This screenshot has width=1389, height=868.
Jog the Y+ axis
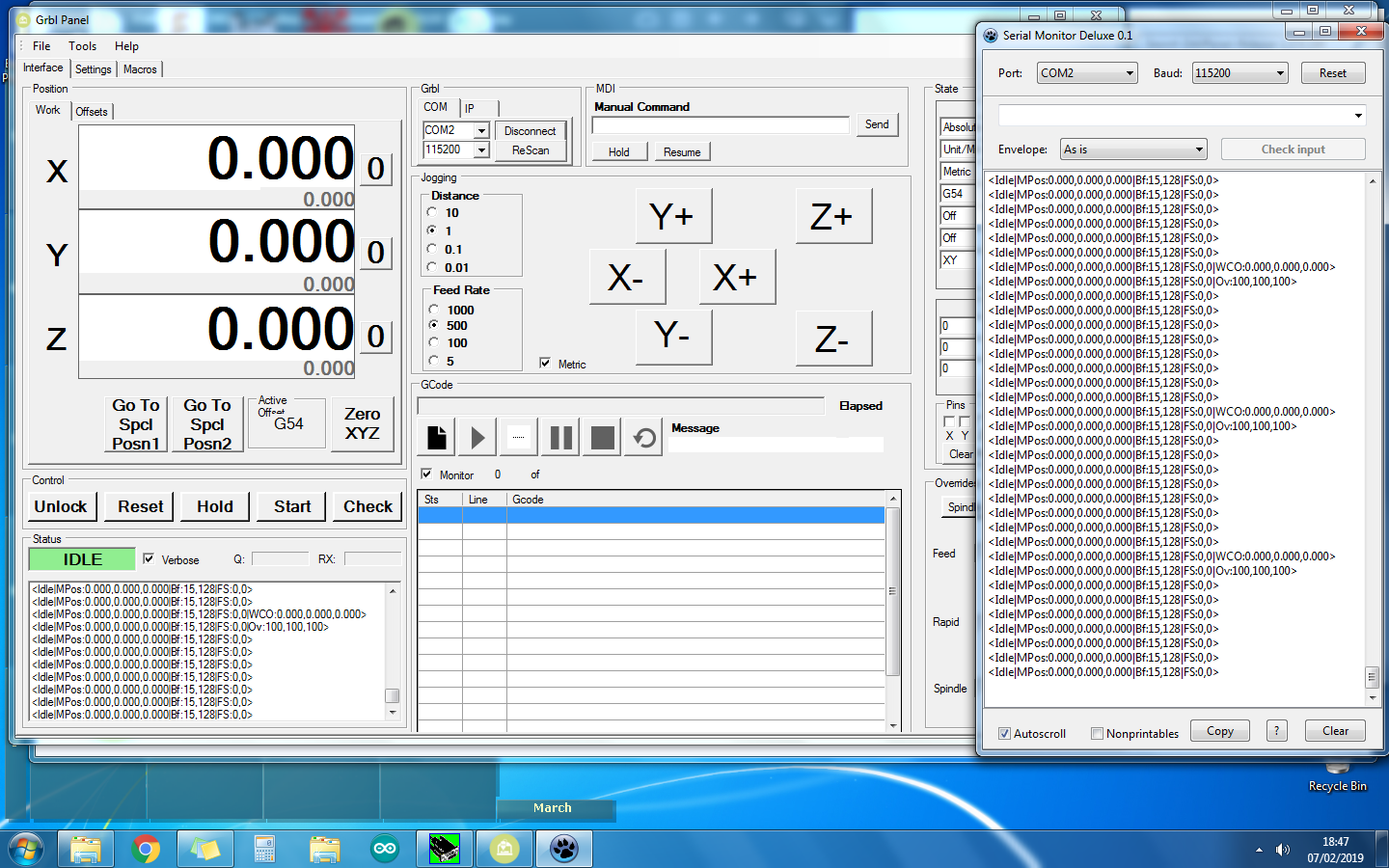click(673, 216)
